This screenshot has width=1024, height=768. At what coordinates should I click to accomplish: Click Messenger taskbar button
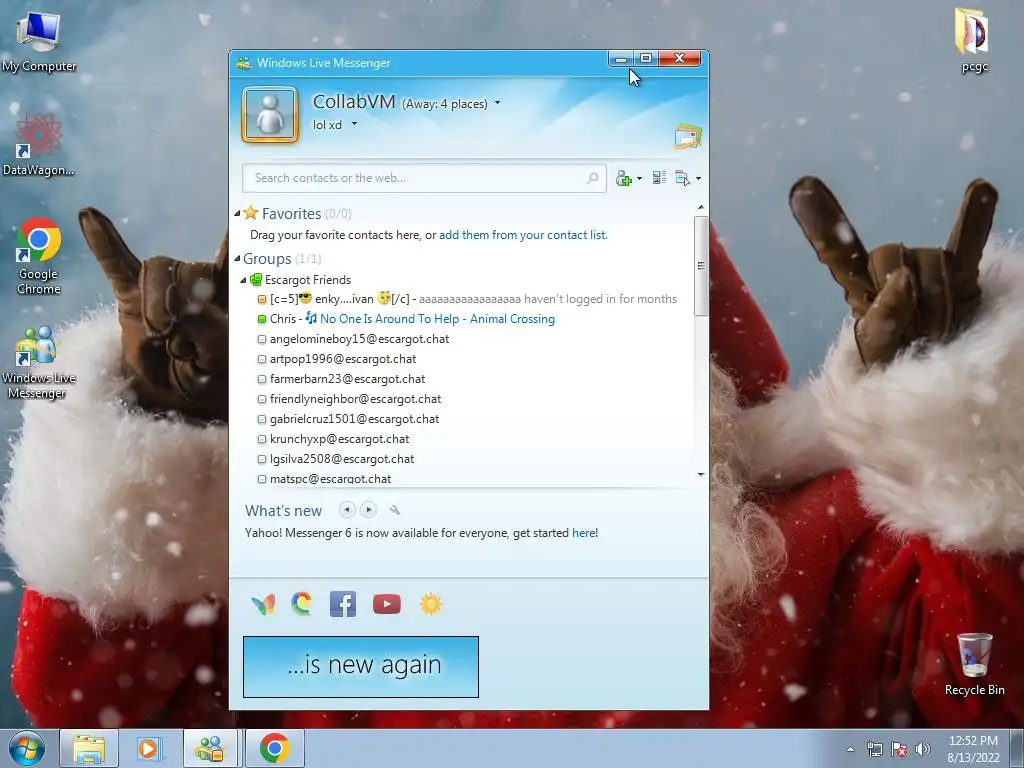click(x=210, y=748)
